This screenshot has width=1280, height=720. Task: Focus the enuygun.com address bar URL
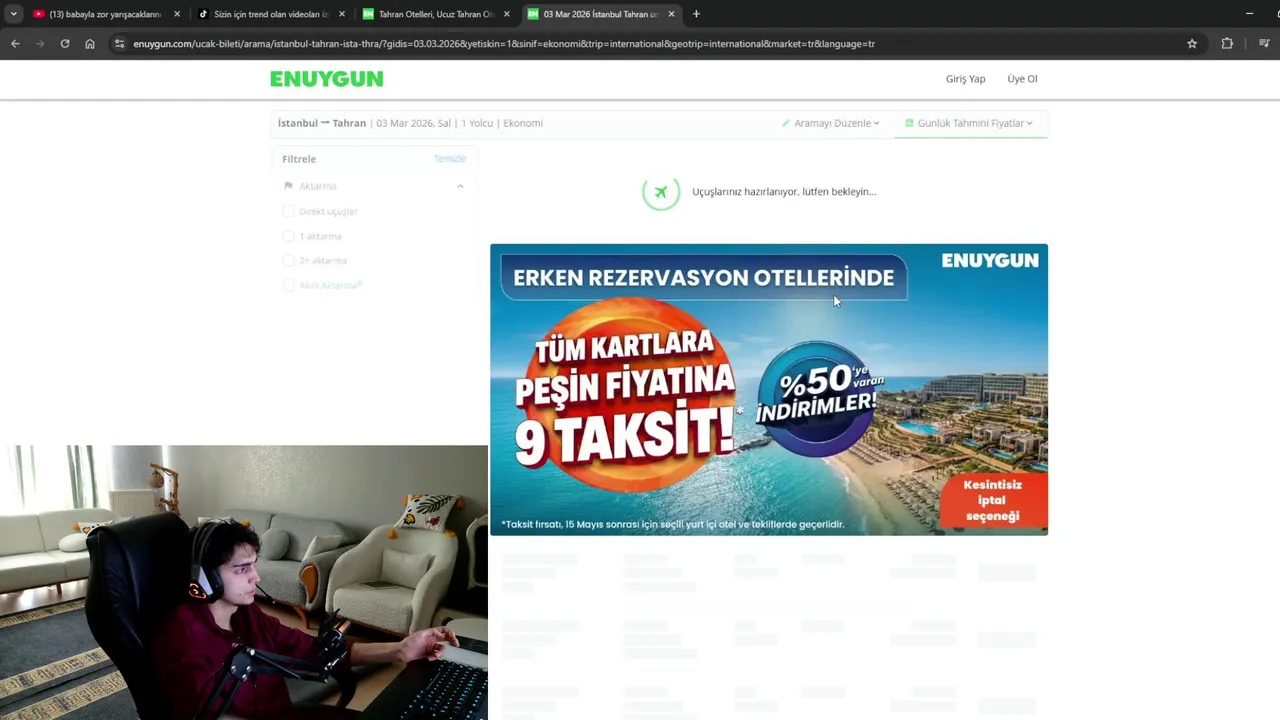coord(504,44)
